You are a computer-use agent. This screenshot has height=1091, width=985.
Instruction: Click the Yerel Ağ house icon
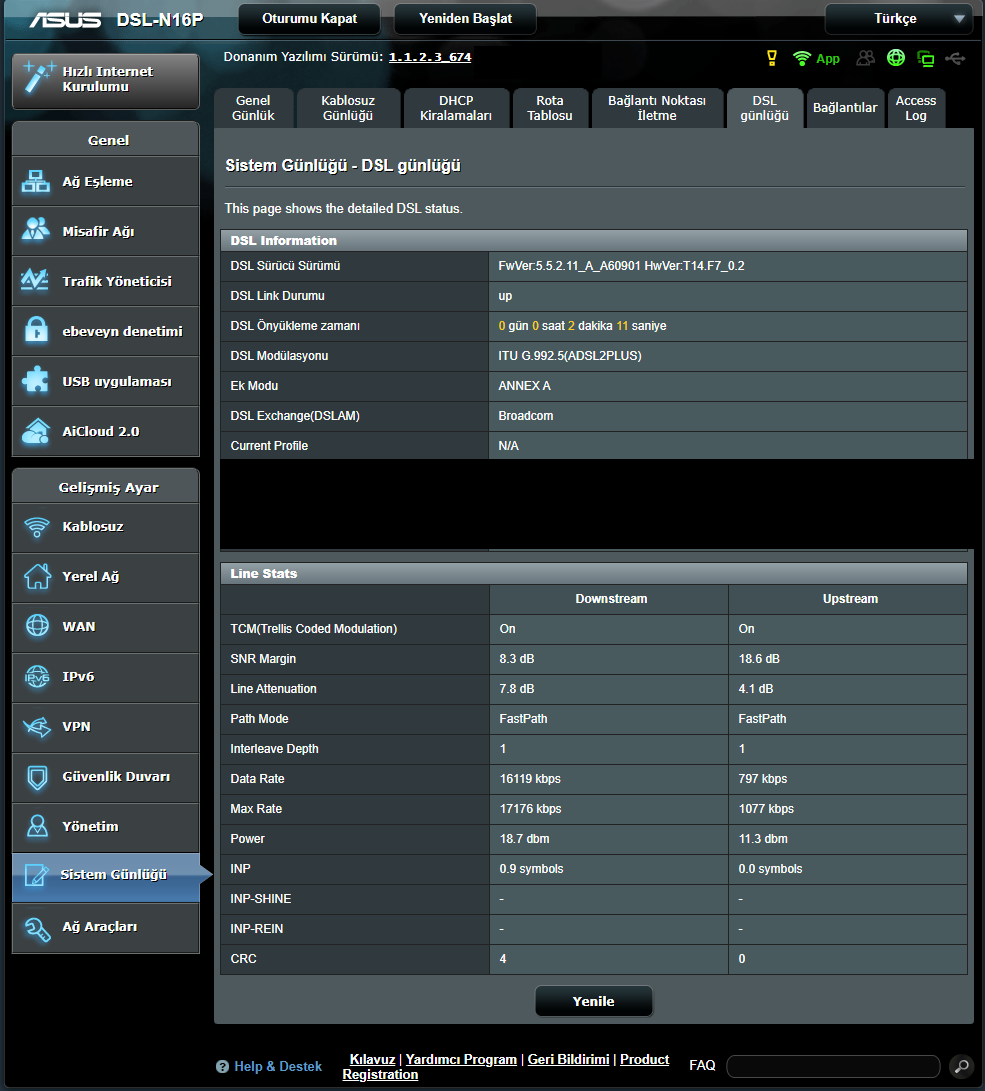(38, 576)
